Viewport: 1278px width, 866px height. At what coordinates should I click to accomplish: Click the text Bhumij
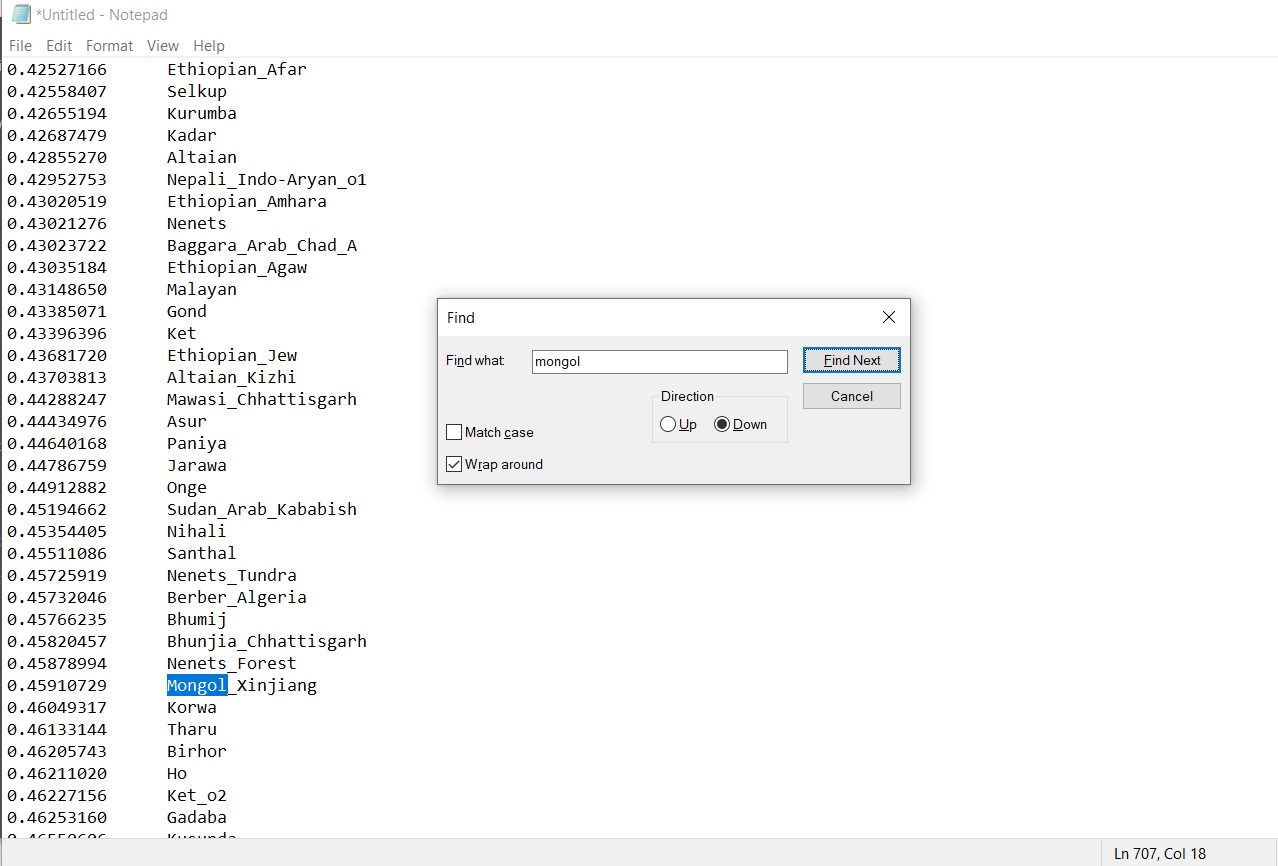[x=197, y=620]
